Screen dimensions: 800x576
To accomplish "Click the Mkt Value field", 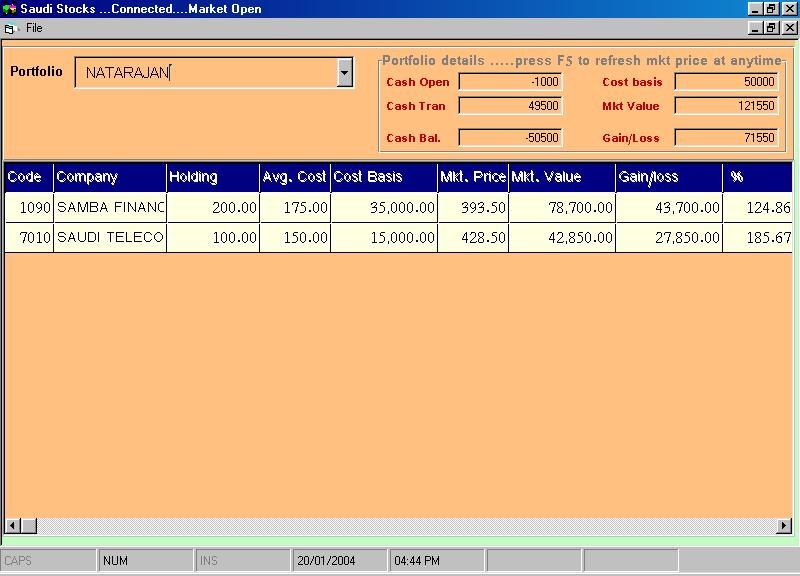I will (x=726, y=106).
